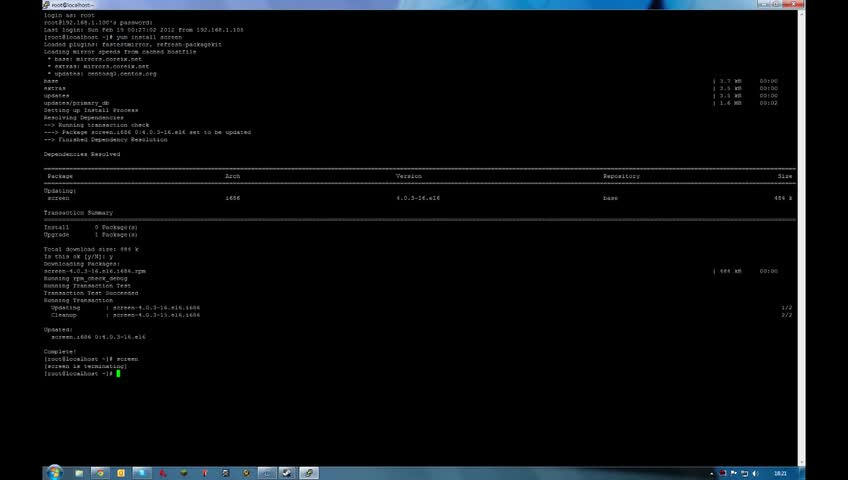
Task: Click the 'Resolving Dependencies' line
Action: click(84, 117)
